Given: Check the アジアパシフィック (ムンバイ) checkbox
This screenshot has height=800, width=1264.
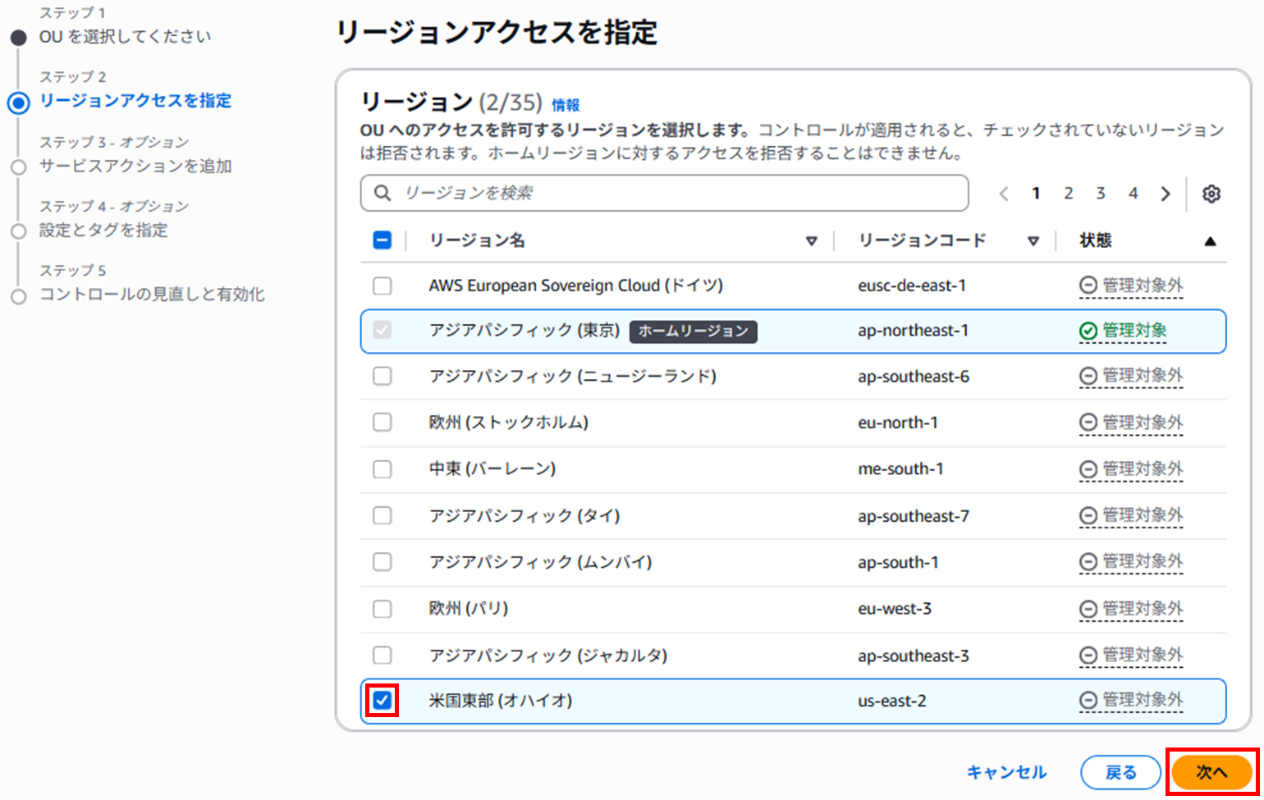Looking at the screenshot, I should coord(382,562).
